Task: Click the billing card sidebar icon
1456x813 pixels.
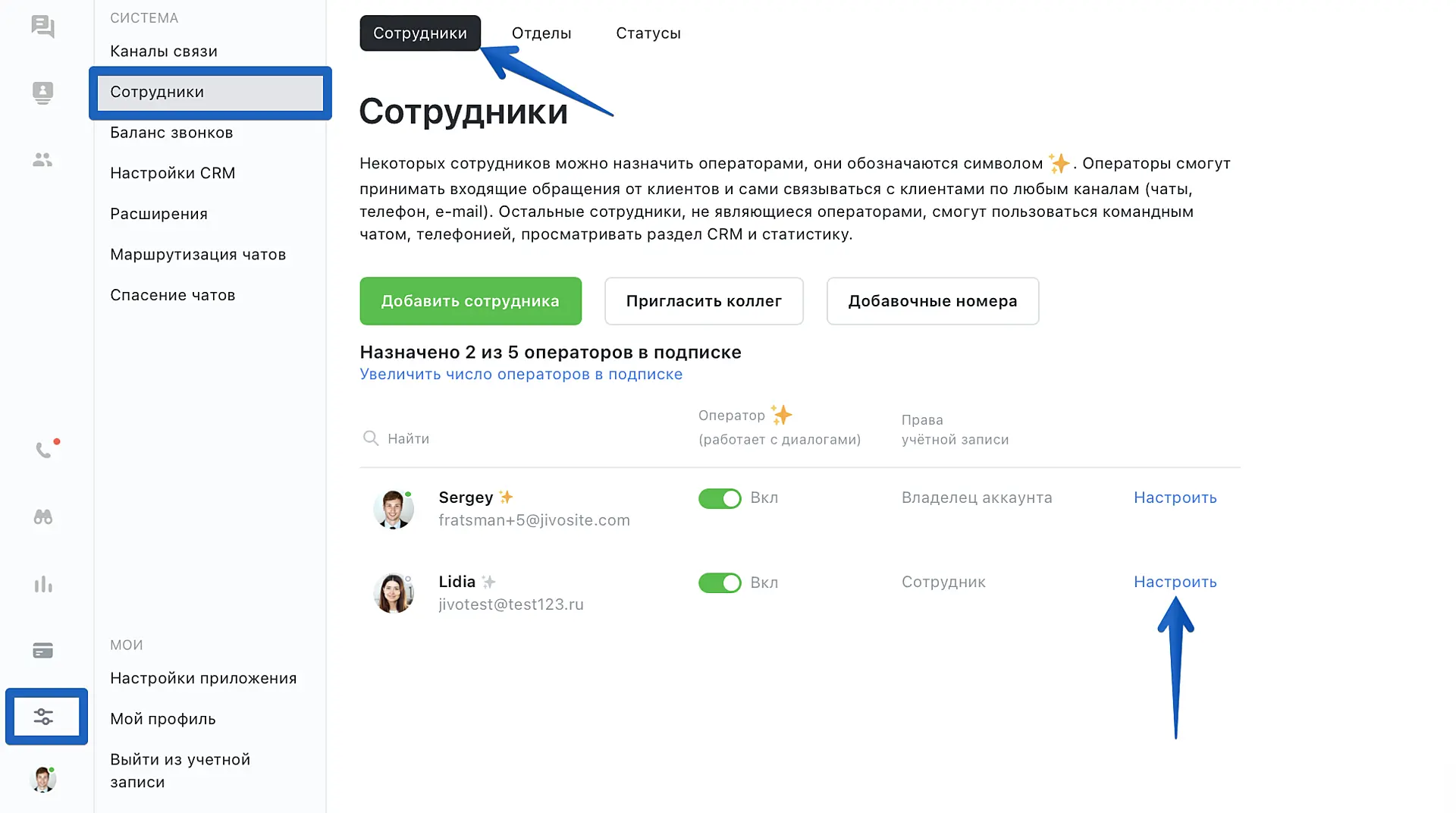Action: [43, 651]
